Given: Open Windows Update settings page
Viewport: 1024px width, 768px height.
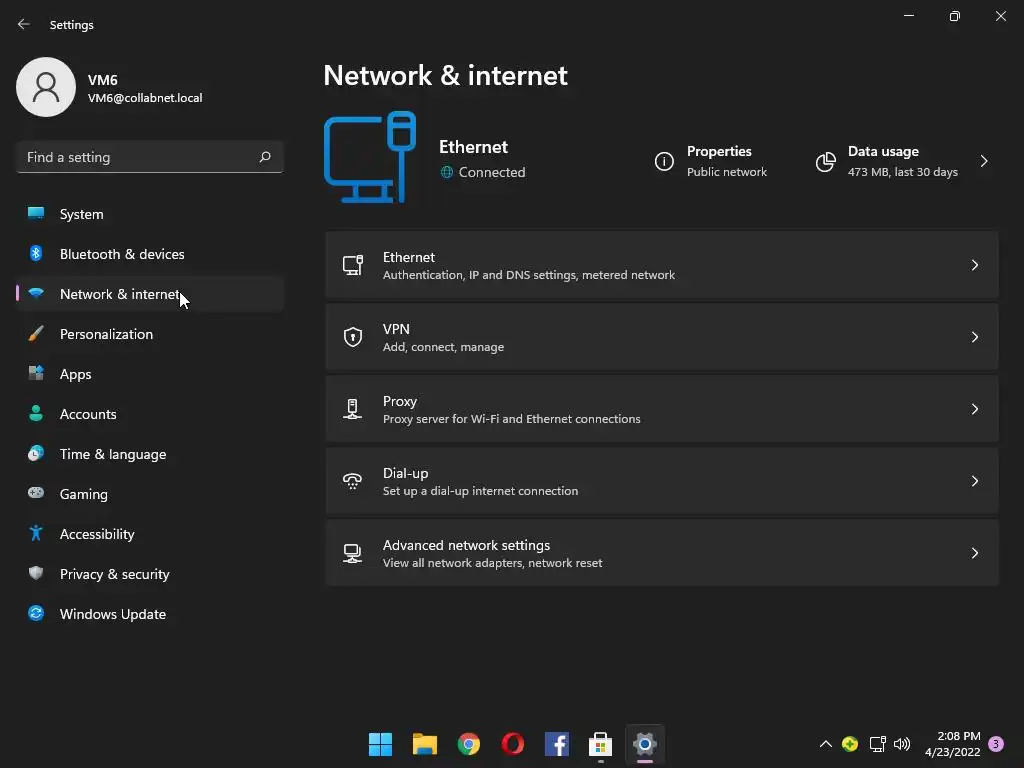Looking at the screenshot, I should 113,614.
